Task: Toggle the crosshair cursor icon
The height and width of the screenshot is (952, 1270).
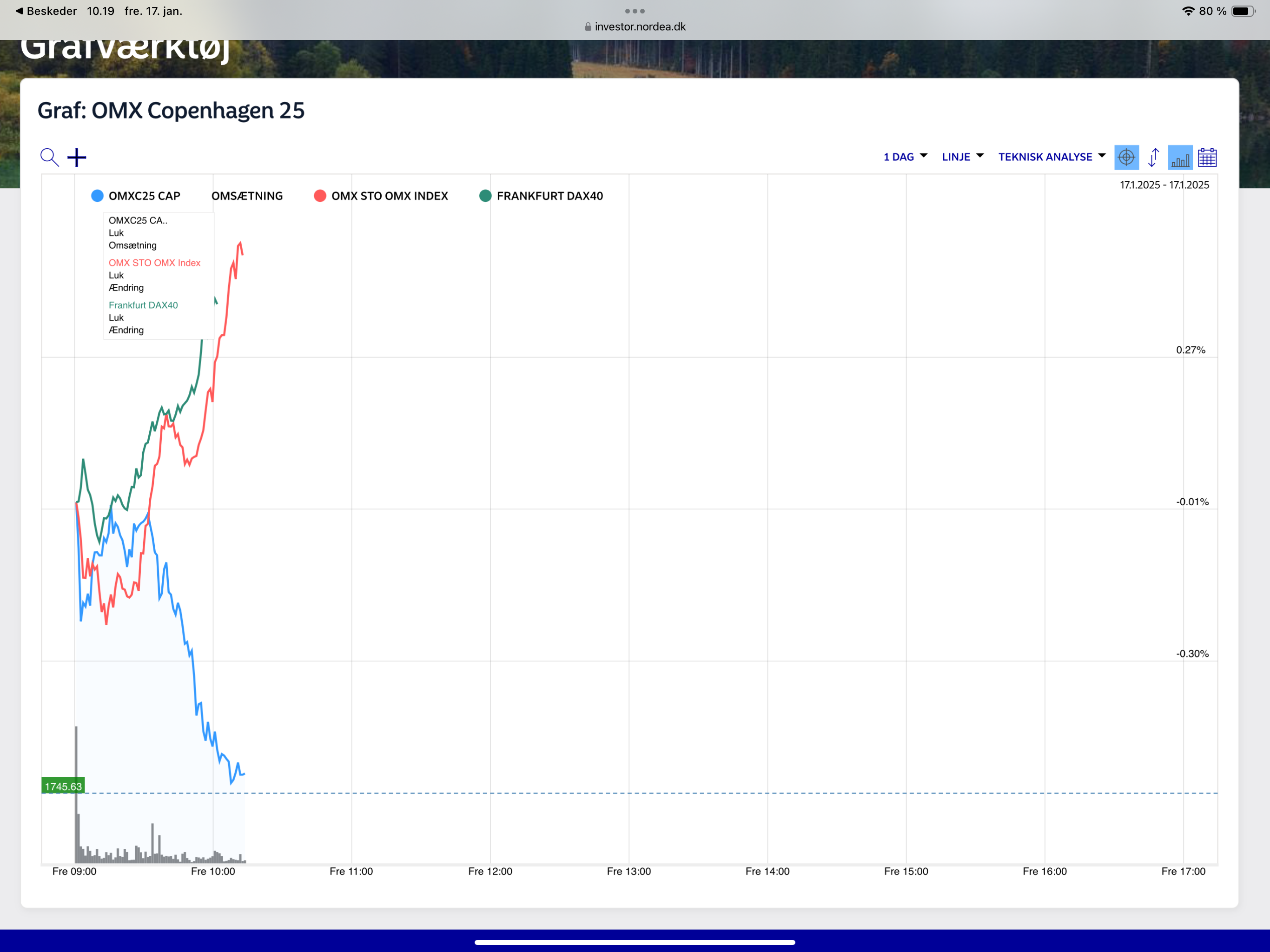Action: 1126,157
